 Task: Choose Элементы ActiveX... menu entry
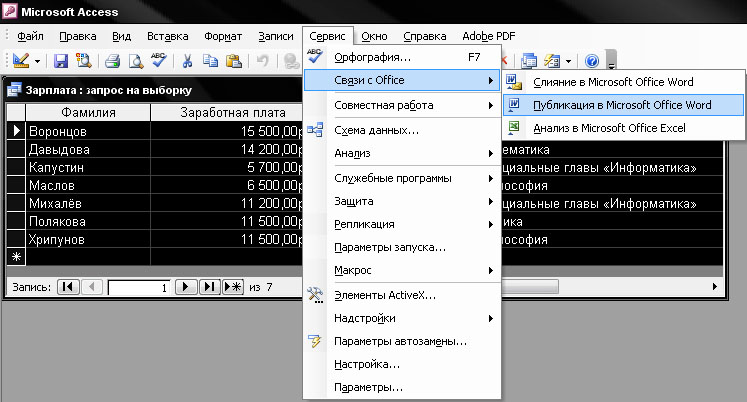(x=402, y=295)
